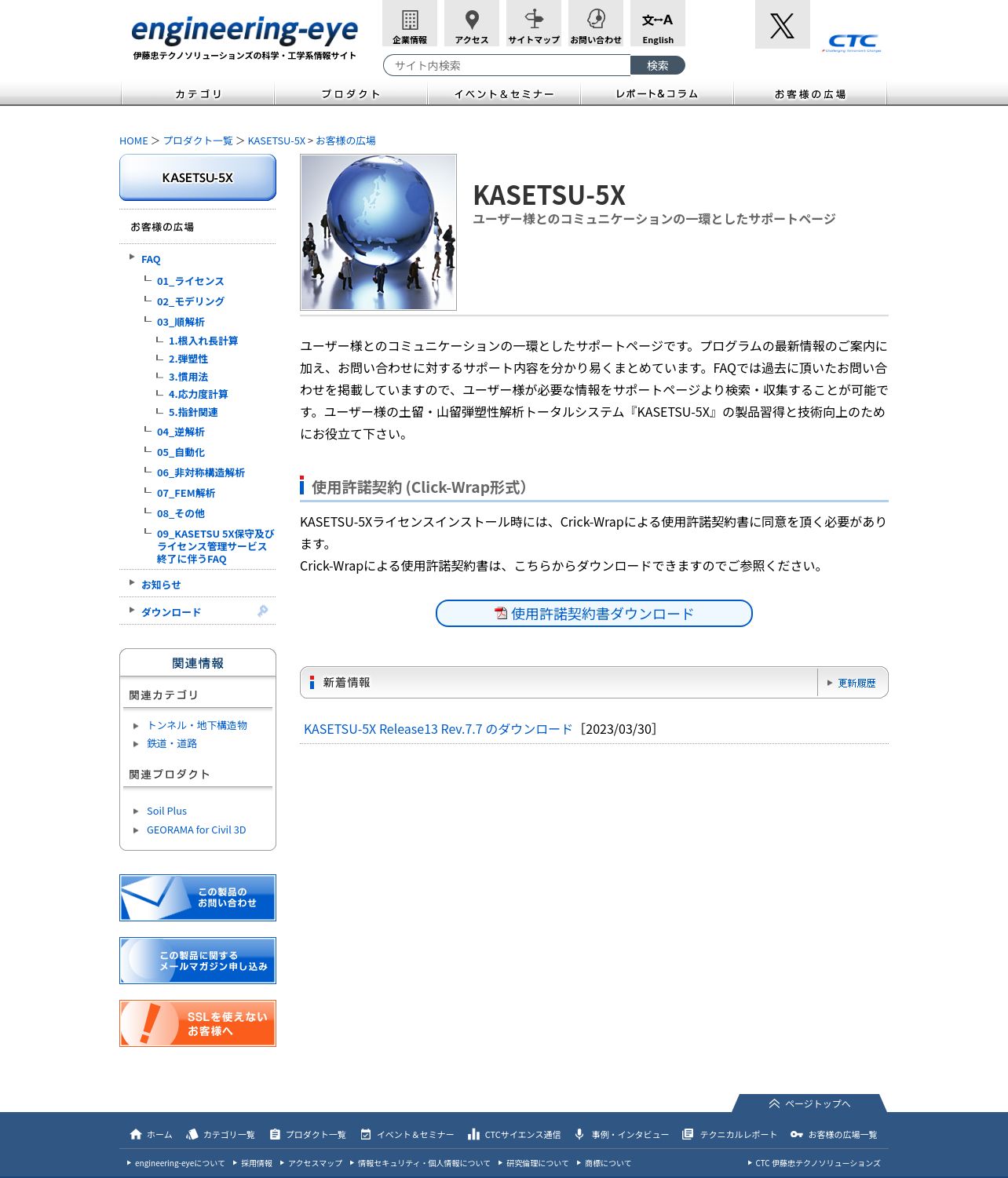The height and width of the screenshot is (1178, 1008).
Task: Open 更新履歴 link
Action: coord(856,683)
